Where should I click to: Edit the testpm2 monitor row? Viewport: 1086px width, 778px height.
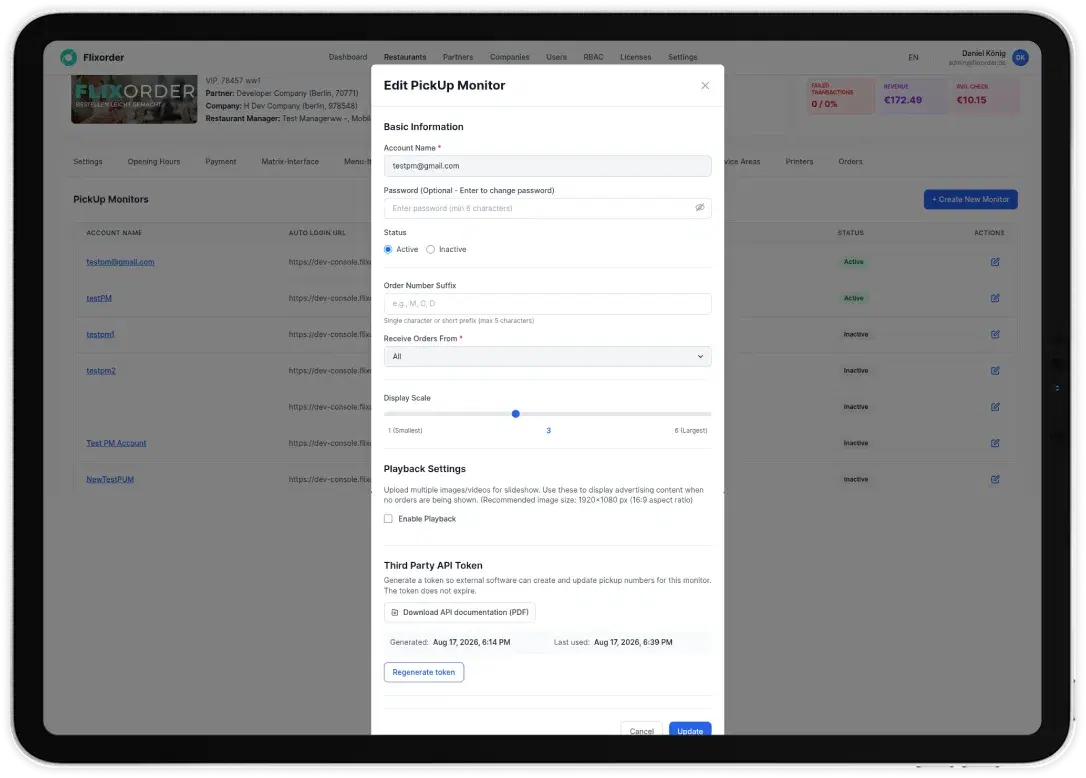pos(995,371)
